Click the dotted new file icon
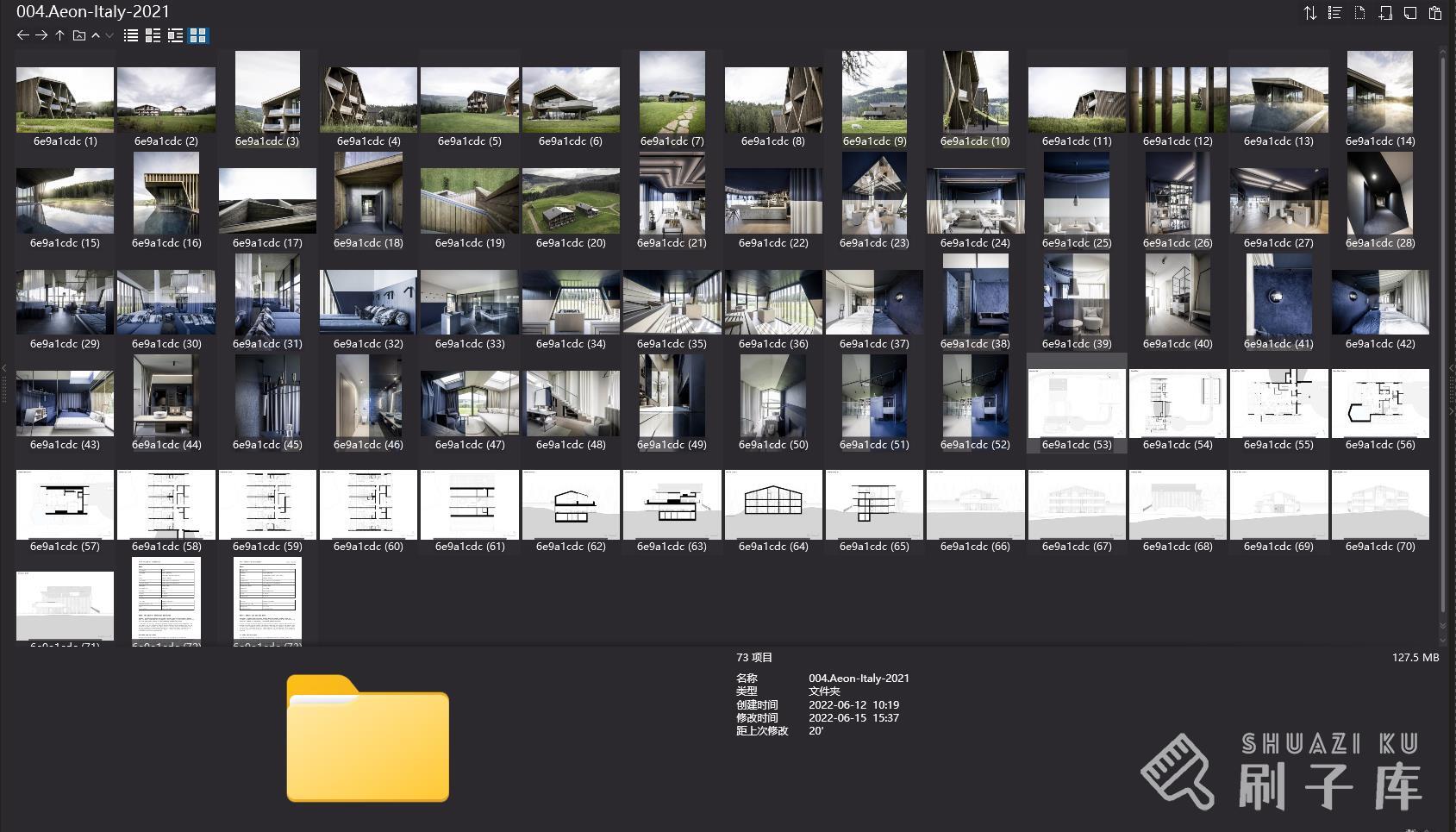 click(1359, 13)
